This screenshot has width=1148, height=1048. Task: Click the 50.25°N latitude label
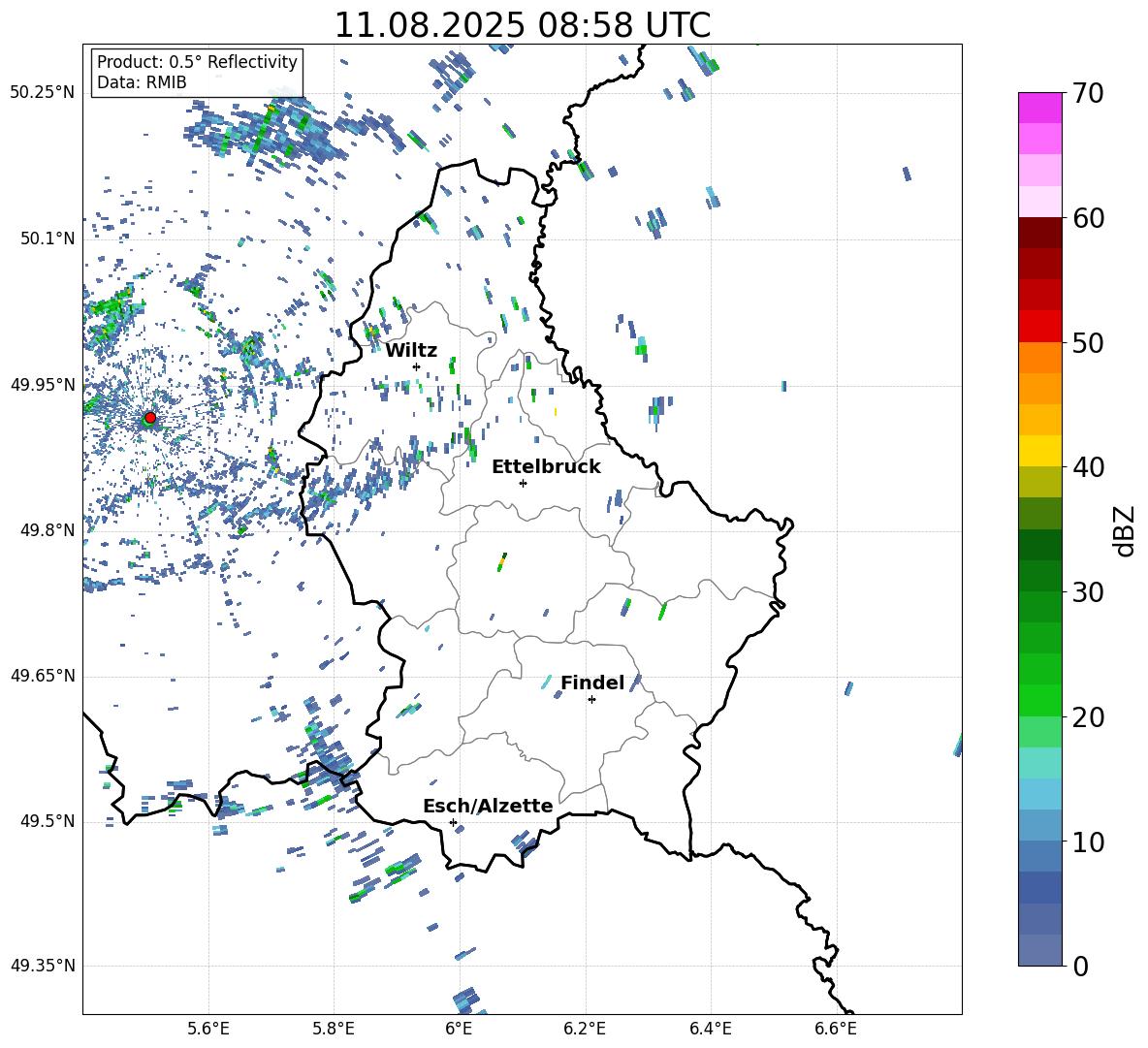point(43,93)
